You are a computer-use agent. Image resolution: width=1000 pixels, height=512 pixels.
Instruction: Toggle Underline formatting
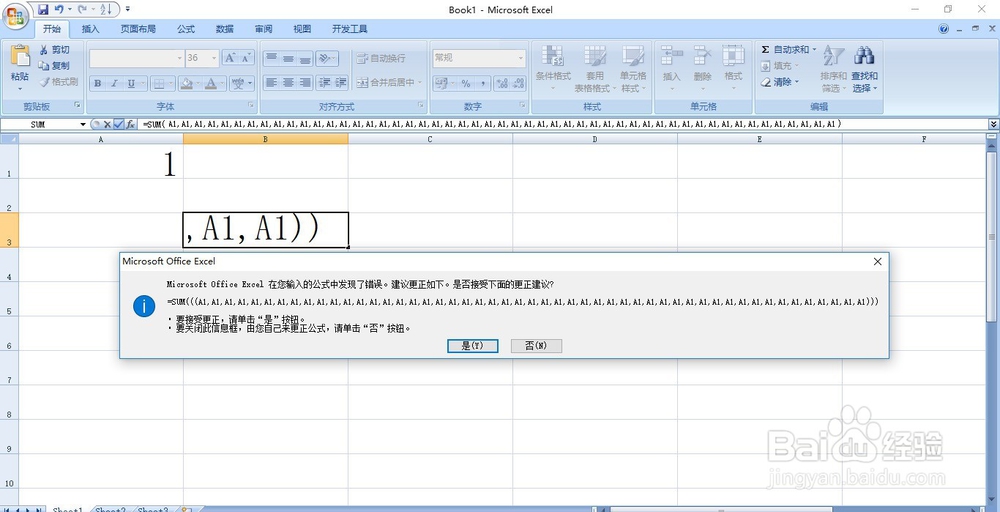[131, 84]
